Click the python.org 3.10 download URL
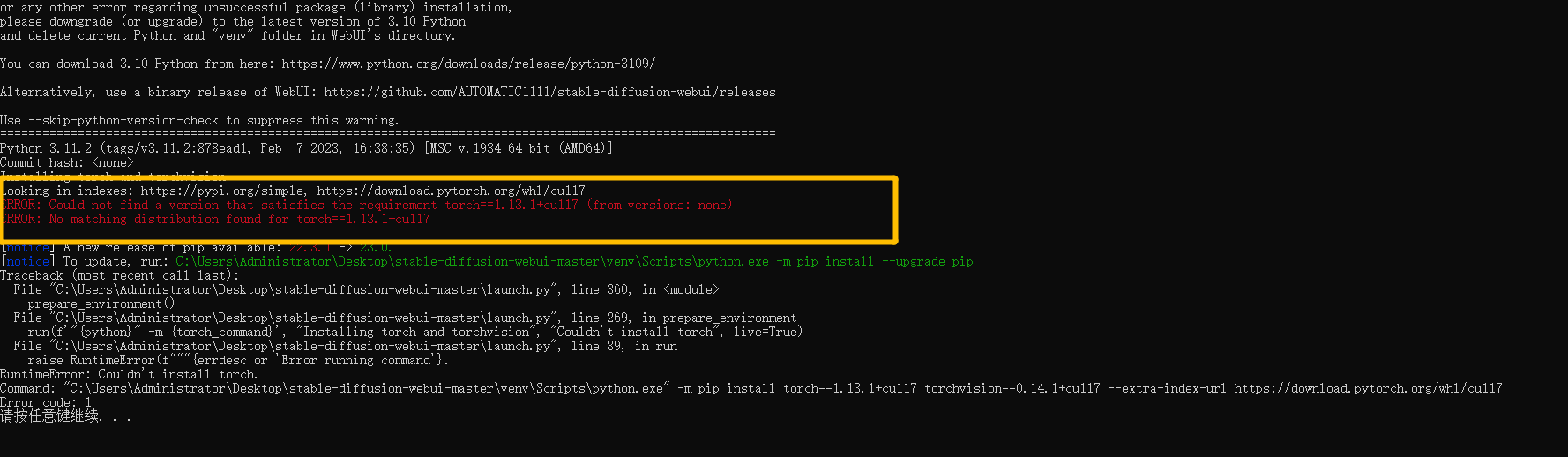Screen dimensions: 1568x457 (x=468, y=64)
